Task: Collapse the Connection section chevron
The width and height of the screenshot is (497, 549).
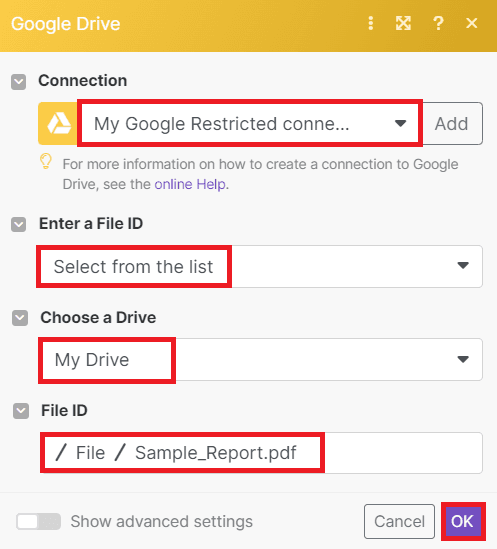Action: tap(19, 82)
